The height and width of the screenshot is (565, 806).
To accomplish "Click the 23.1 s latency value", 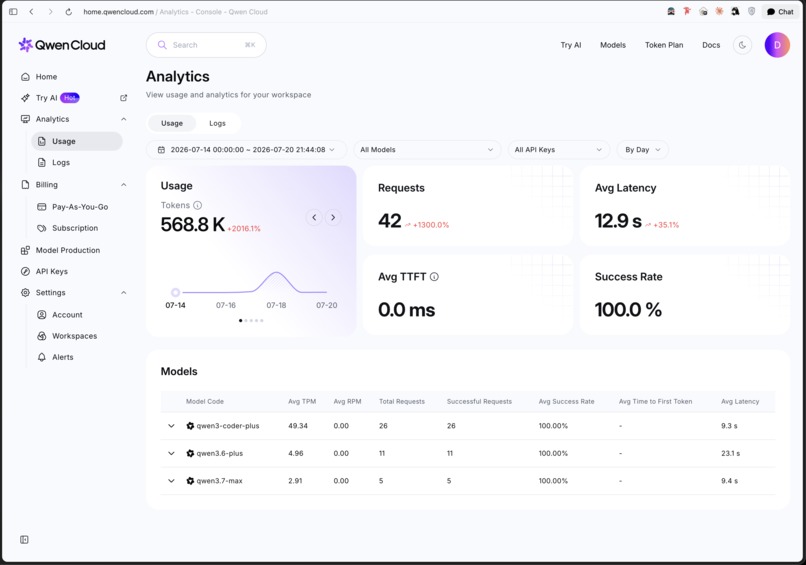I will coord(730,453).
